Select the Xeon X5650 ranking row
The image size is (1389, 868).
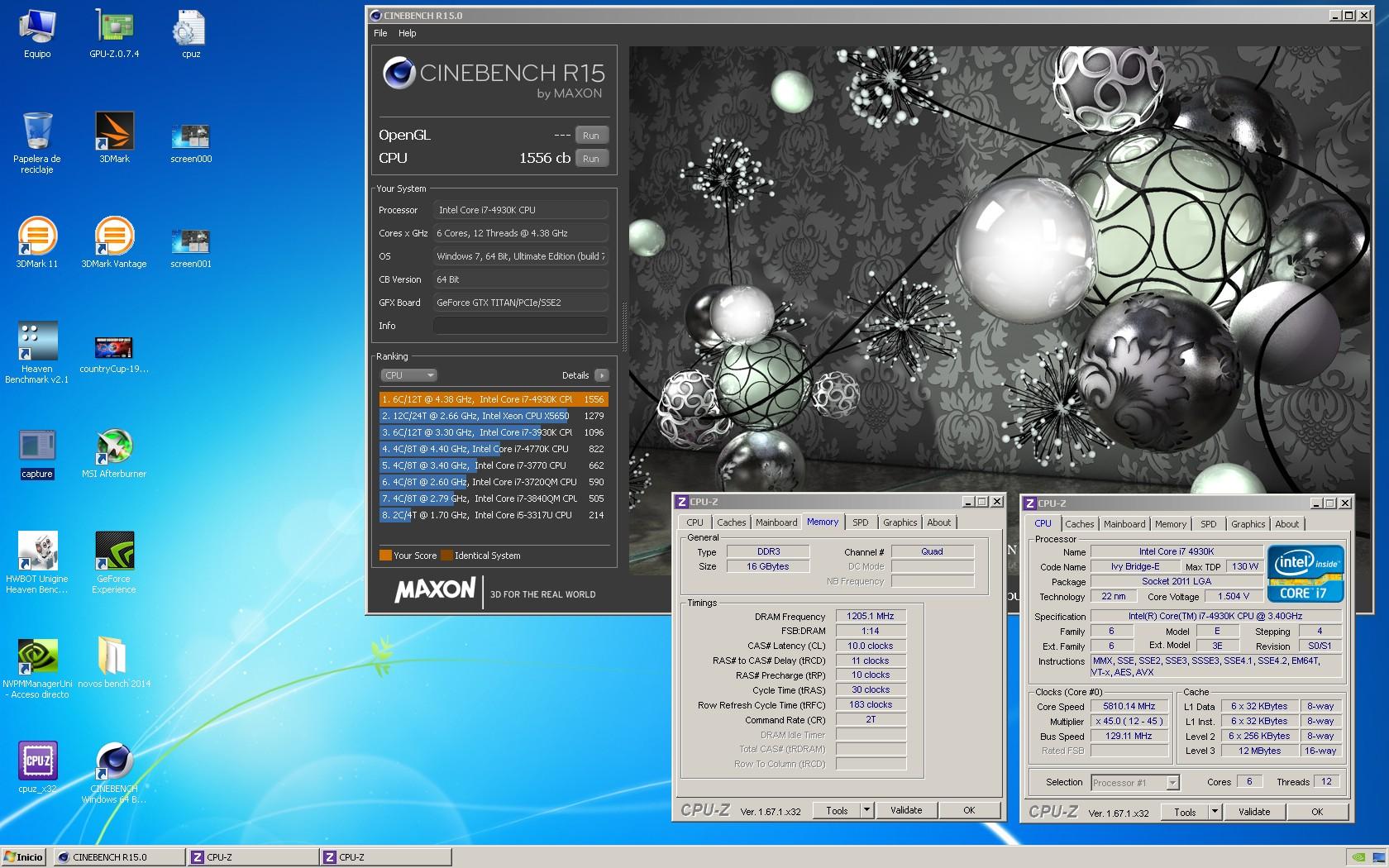tap(494, 416)
